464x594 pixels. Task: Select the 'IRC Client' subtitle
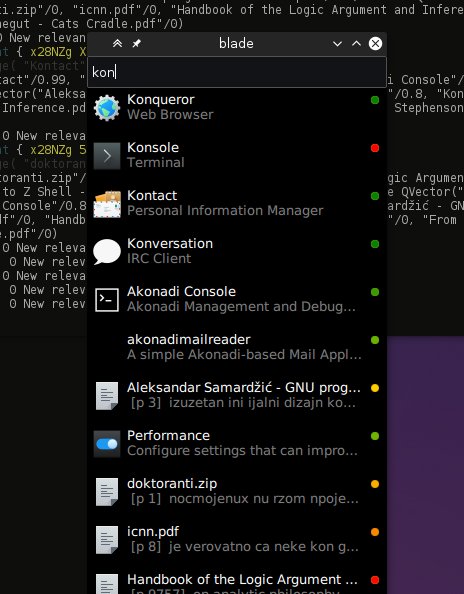point(159,259)
